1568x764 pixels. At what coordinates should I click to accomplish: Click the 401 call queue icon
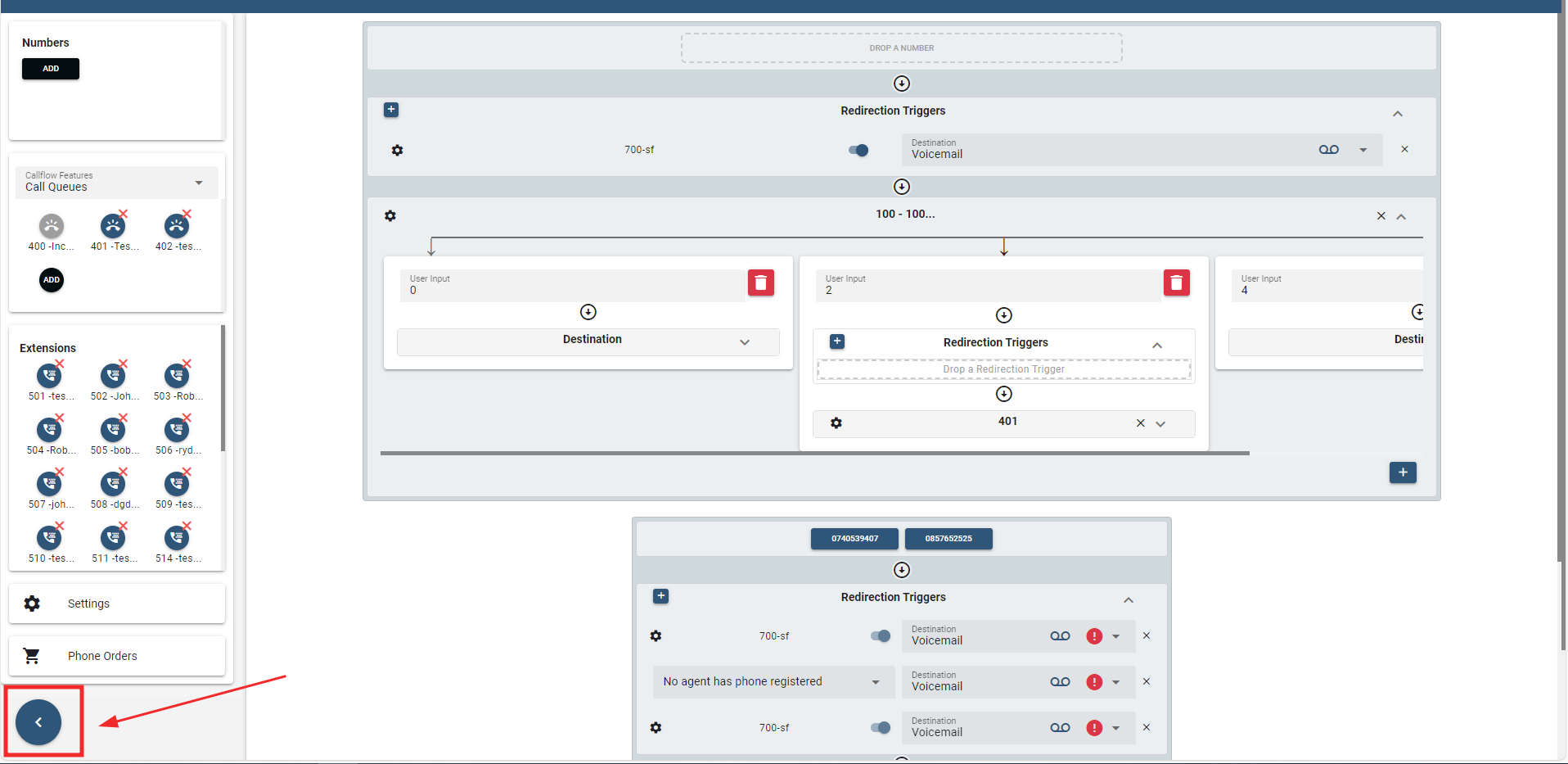(x=113, y=227)
